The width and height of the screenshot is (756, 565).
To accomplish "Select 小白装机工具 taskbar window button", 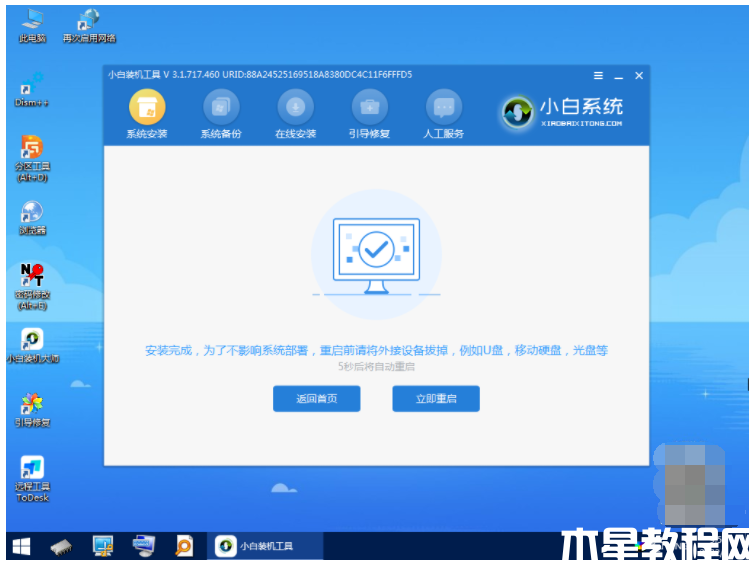I will pyautogui.click(x=265, y=546).
